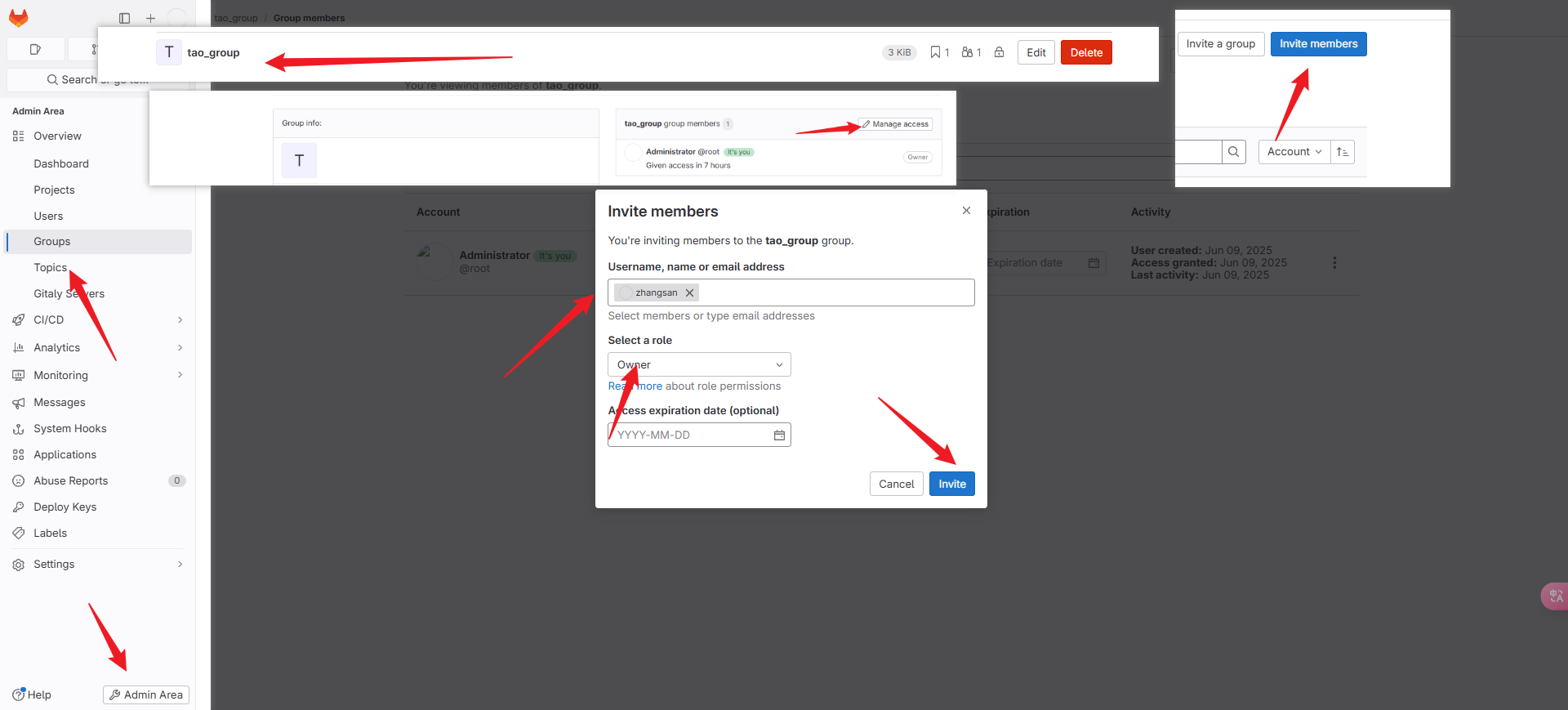Expand the CI/CD menu chevron
1568x710 pixels.
tap(180, 320)
